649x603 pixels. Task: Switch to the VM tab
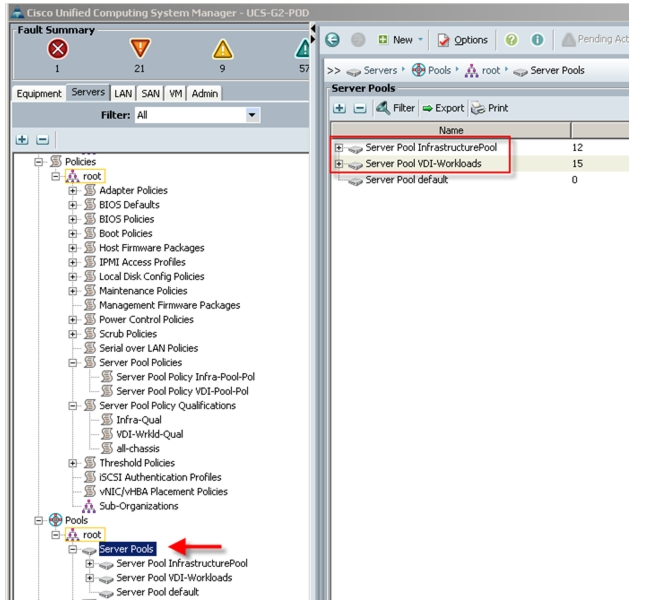(x=175, y=94)
